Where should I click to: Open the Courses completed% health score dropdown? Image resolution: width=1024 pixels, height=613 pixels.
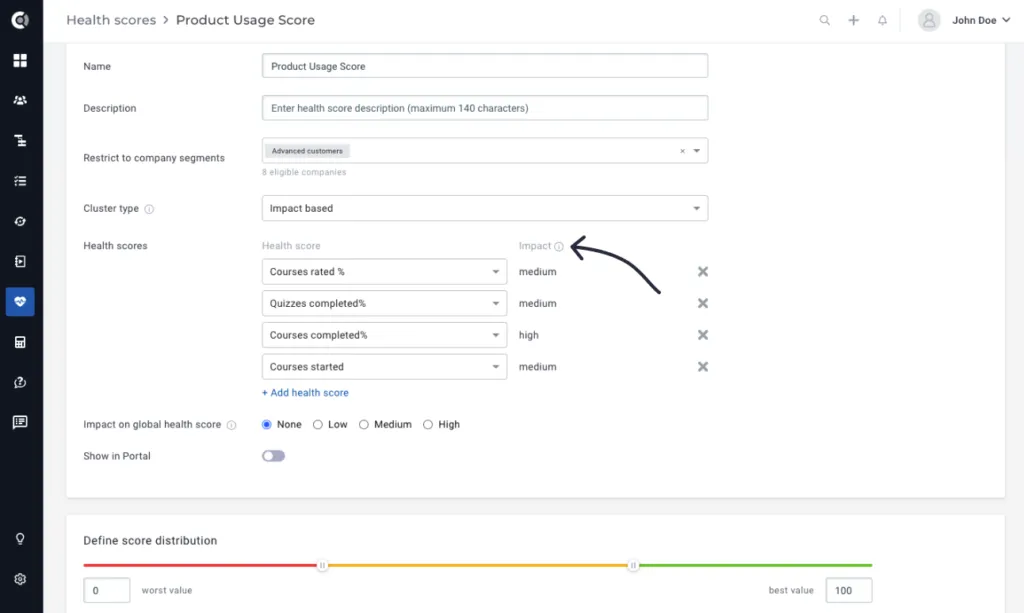384,335
